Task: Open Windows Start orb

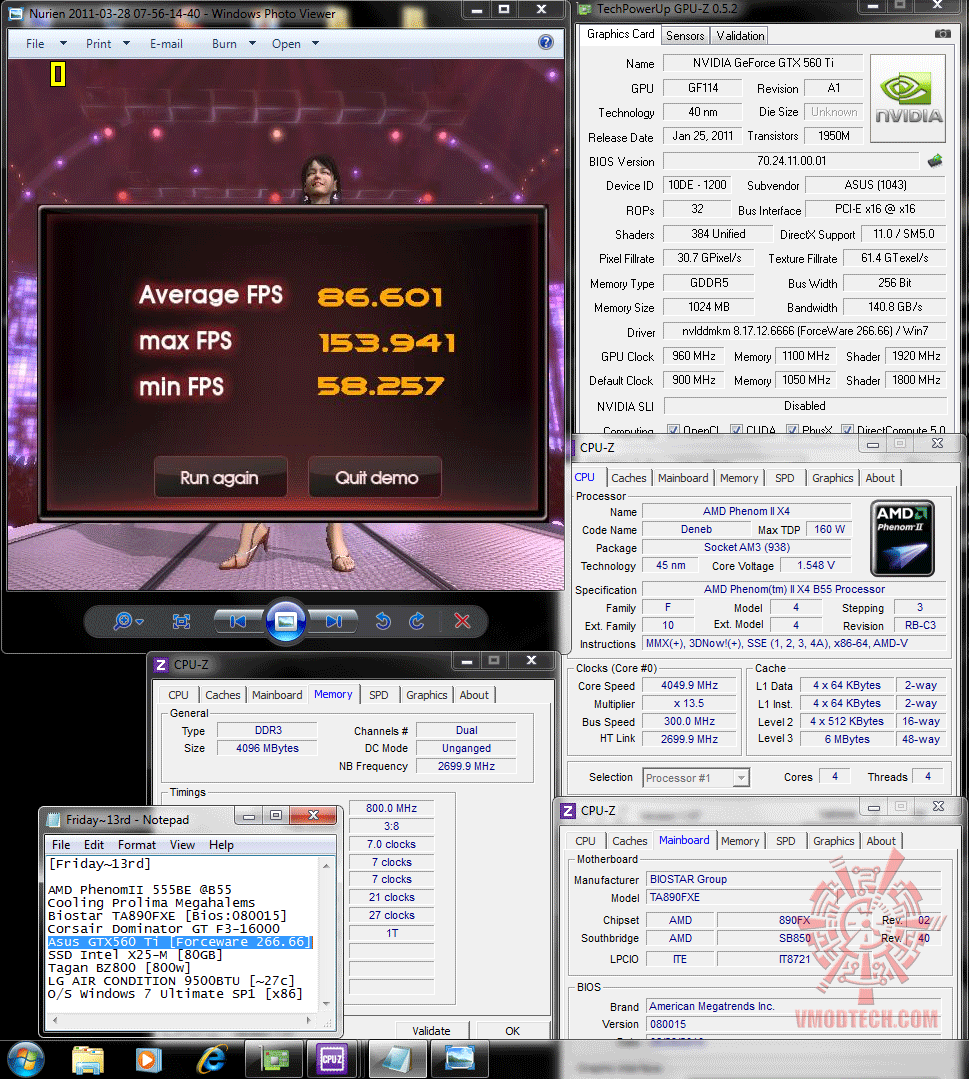Action: point(25,1060)
